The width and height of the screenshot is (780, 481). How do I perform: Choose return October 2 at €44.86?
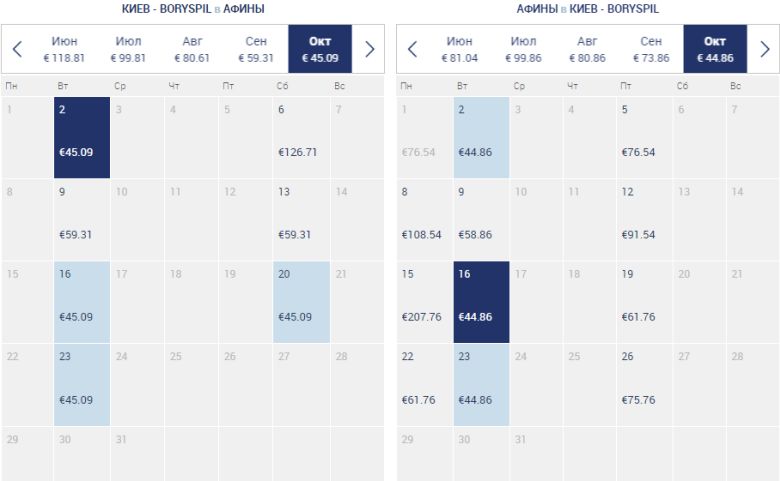[x=481, y=137]
